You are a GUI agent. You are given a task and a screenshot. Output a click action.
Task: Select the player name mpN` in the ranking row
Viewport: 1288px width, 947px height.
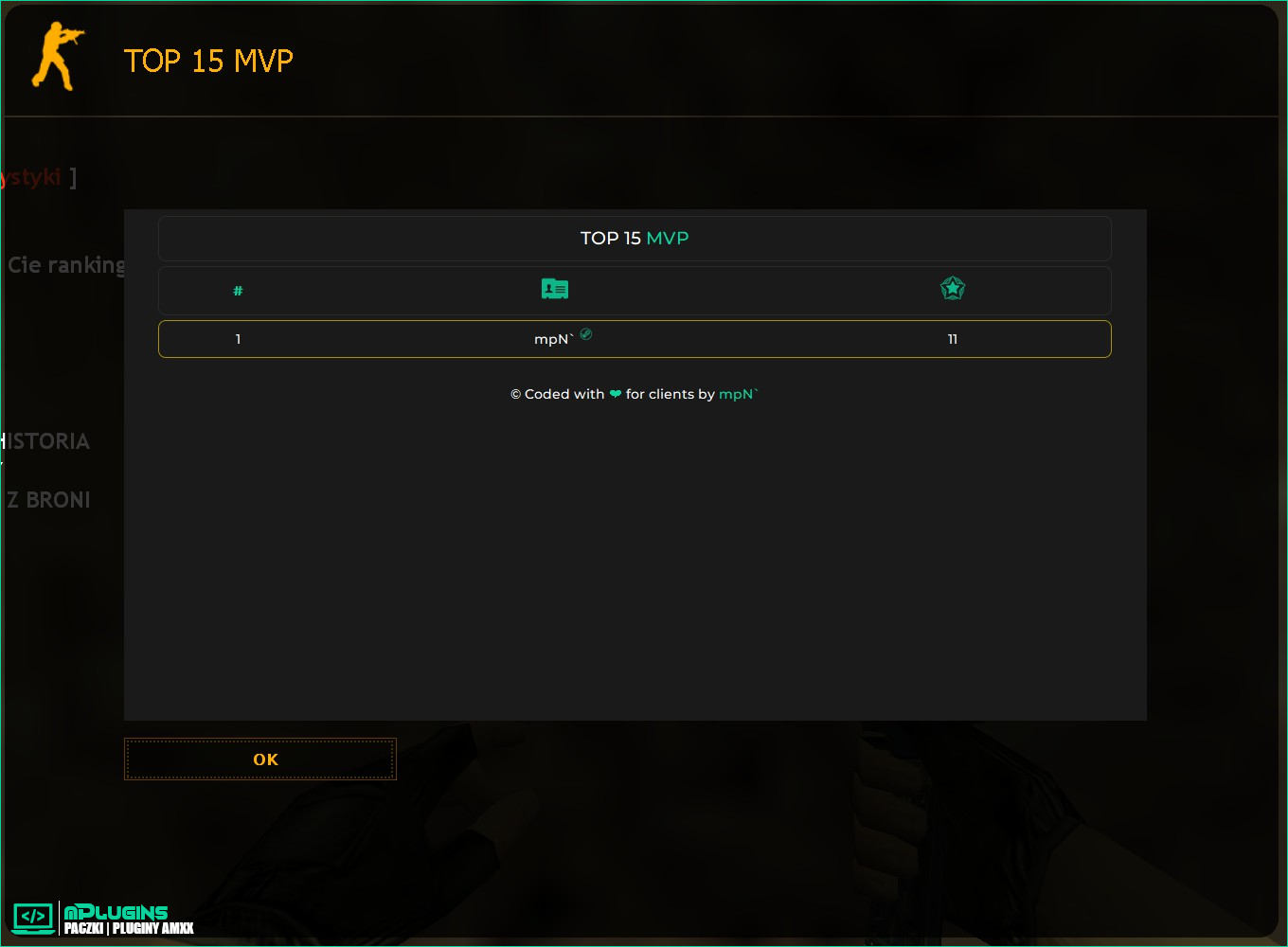coord(554,339)
